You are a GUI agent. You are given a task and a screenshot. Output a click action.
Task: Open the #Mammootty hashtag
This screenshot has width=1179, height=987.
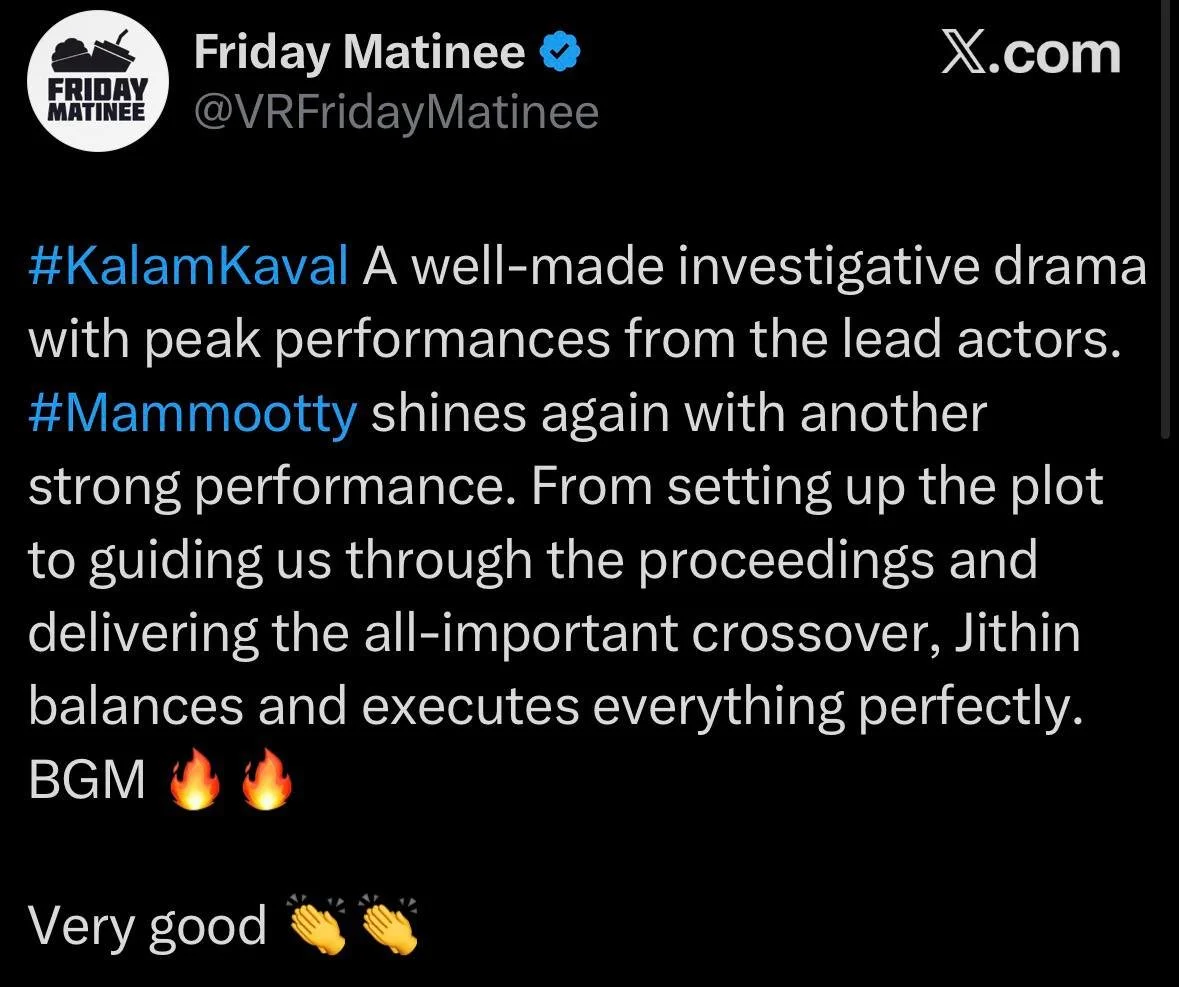coord(192,413)
